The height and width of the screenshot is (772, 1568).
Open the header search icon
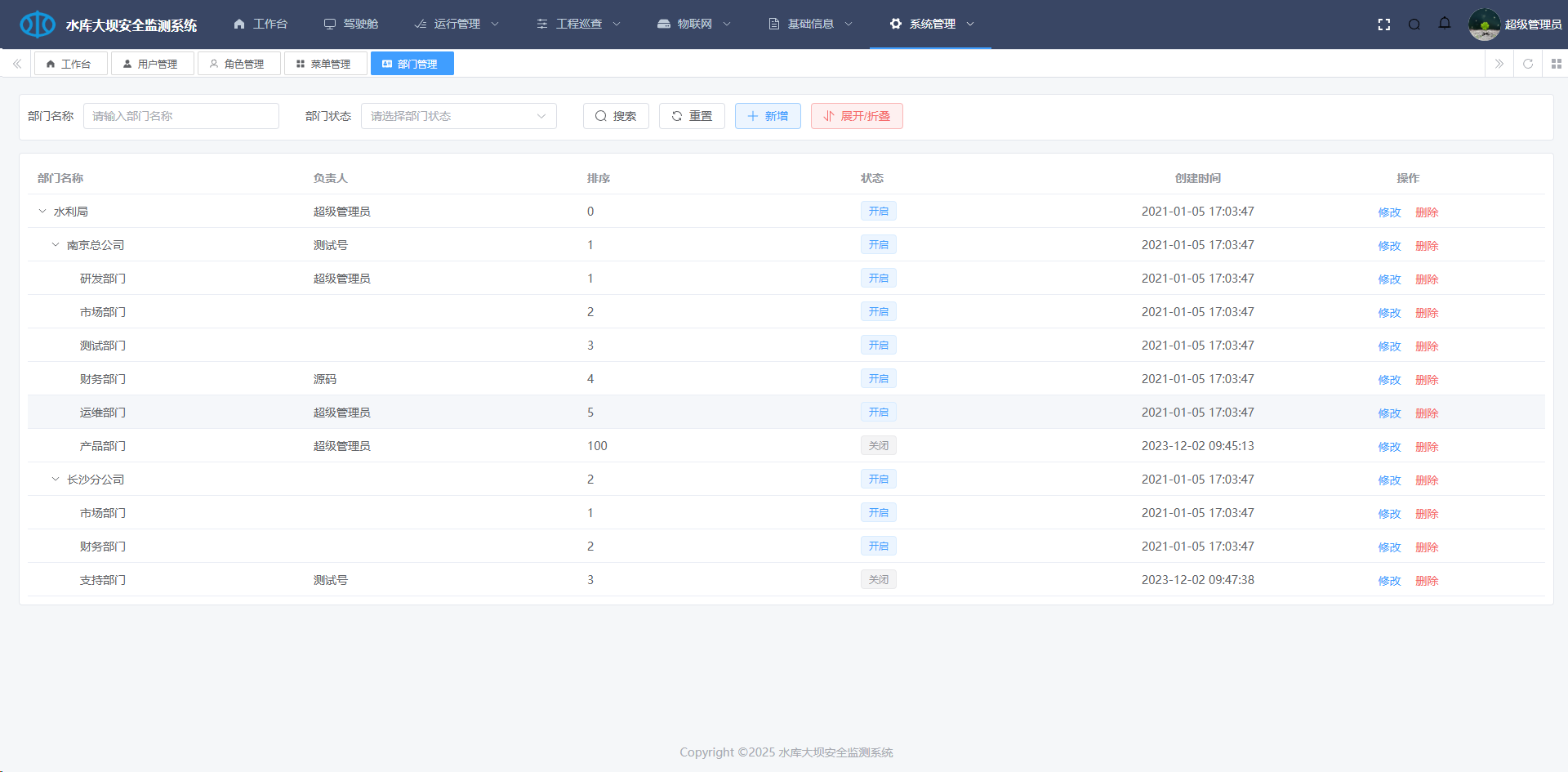tap(1414, 25)
